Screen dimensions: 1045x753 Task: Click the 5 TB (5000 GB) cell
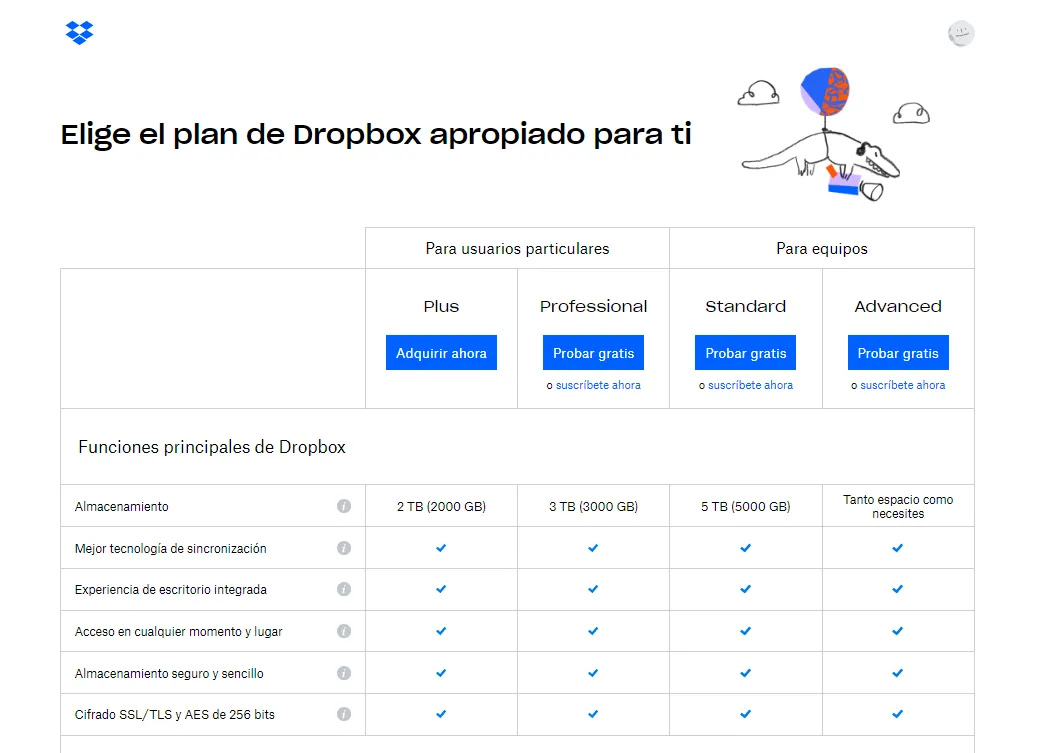coord(746,506)
